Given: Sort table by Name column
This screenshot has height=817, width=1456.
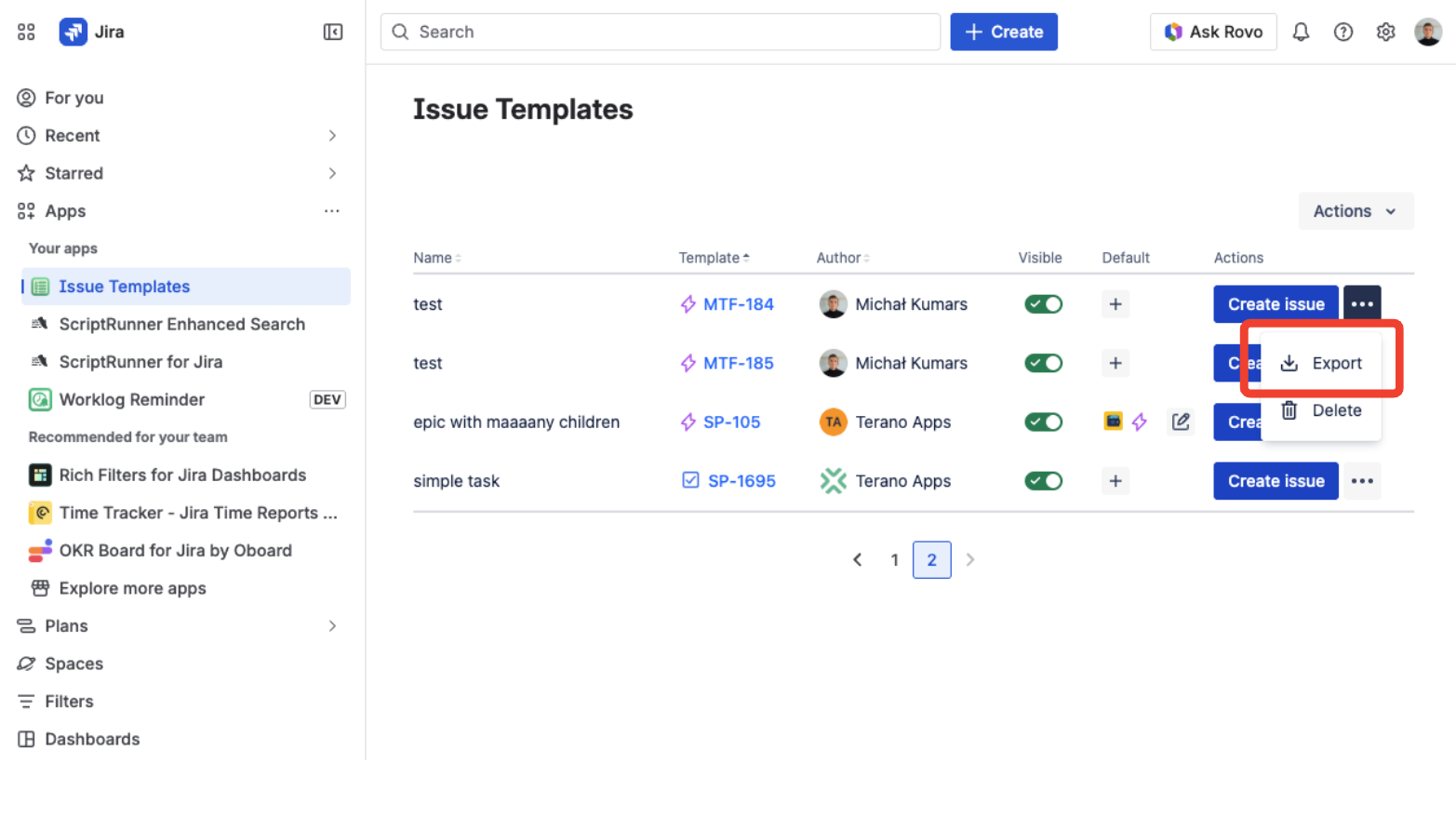Looking at the screenshot, I should [x=437, y=258].
